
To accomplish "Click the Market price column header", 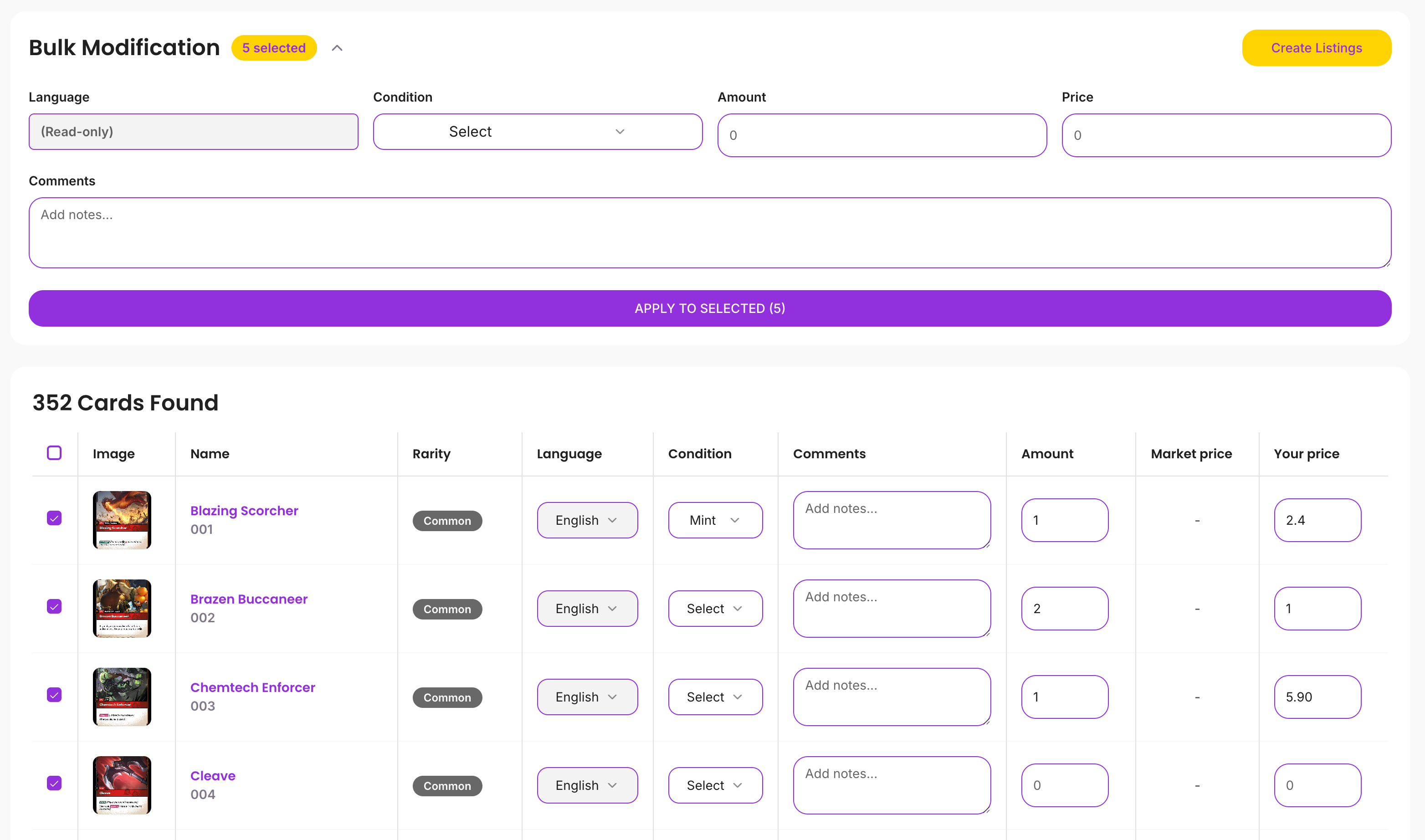I will 1191,454.
